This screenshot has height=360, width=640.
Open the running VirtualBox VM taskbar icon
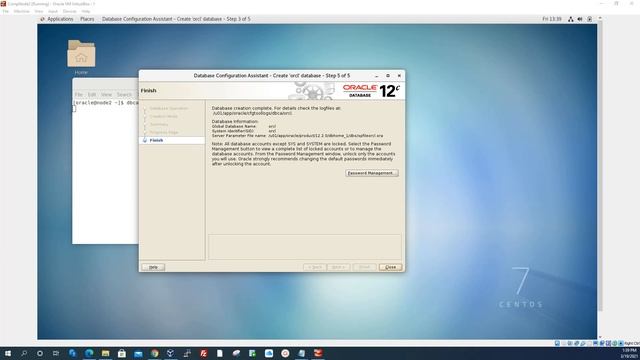(318, 353)
